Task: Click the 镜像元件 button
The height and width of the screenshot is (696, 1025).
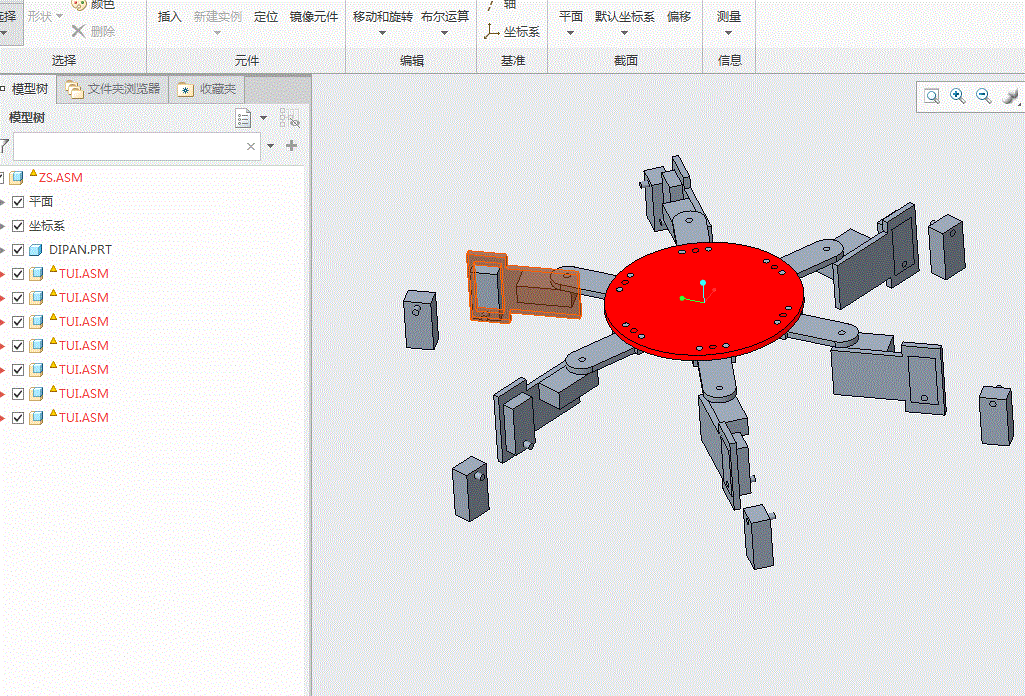Action: [x=314, y=16]
